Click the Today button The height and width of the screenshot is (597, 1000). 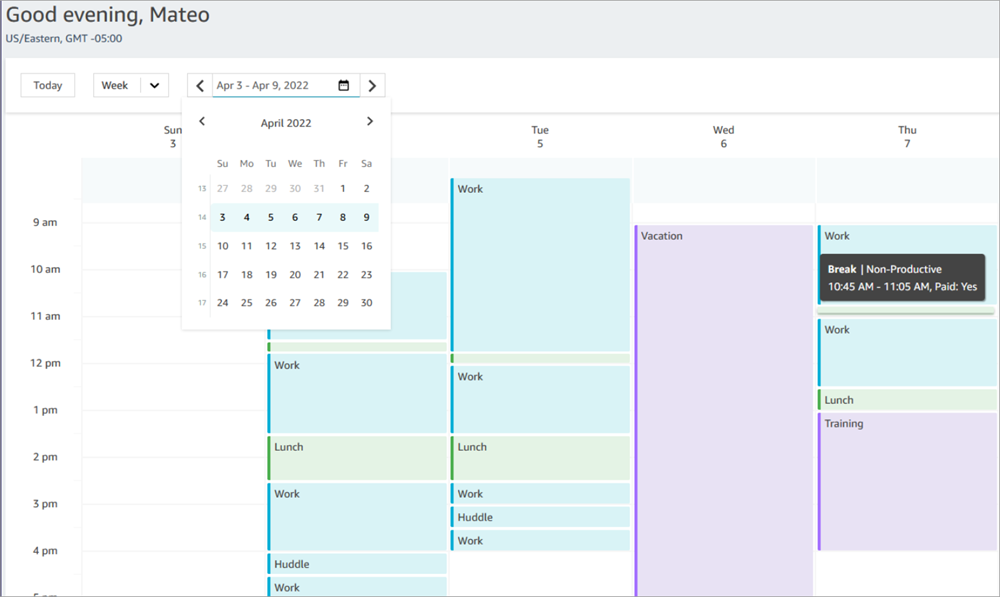[x=48, y=85]
